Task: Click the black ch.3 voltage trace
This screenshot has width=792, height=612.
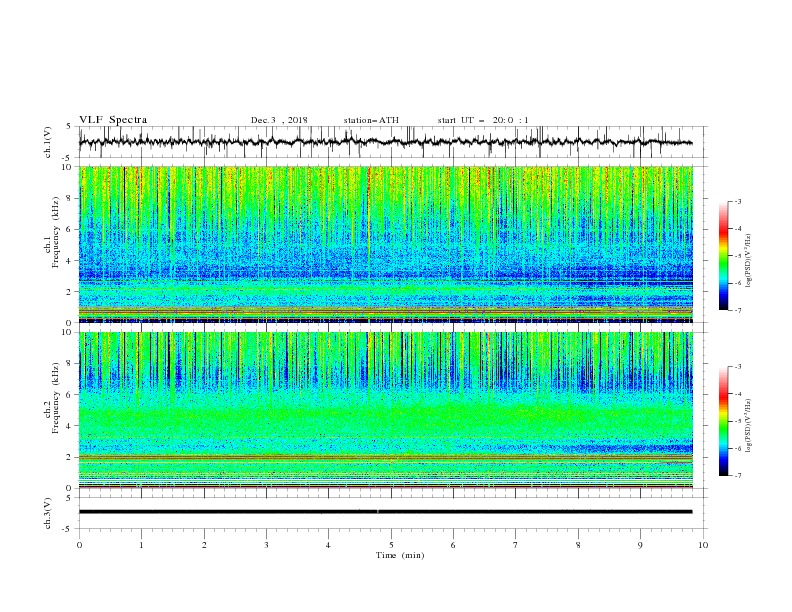Action: point(386,512)
